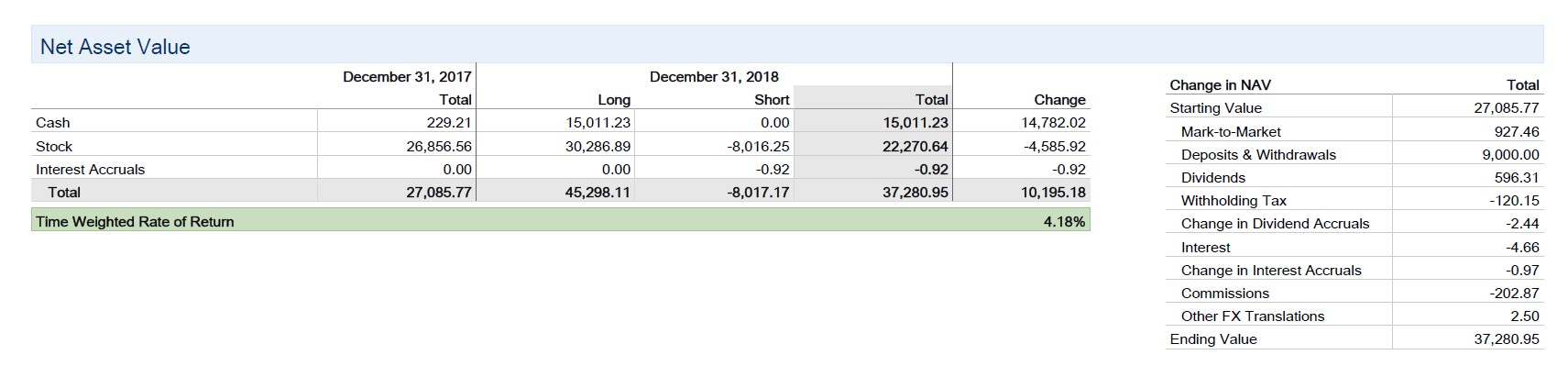The image size is (1568, 366).
Task: Click the December 31, 2018 column header
Action: coord(714,77)
